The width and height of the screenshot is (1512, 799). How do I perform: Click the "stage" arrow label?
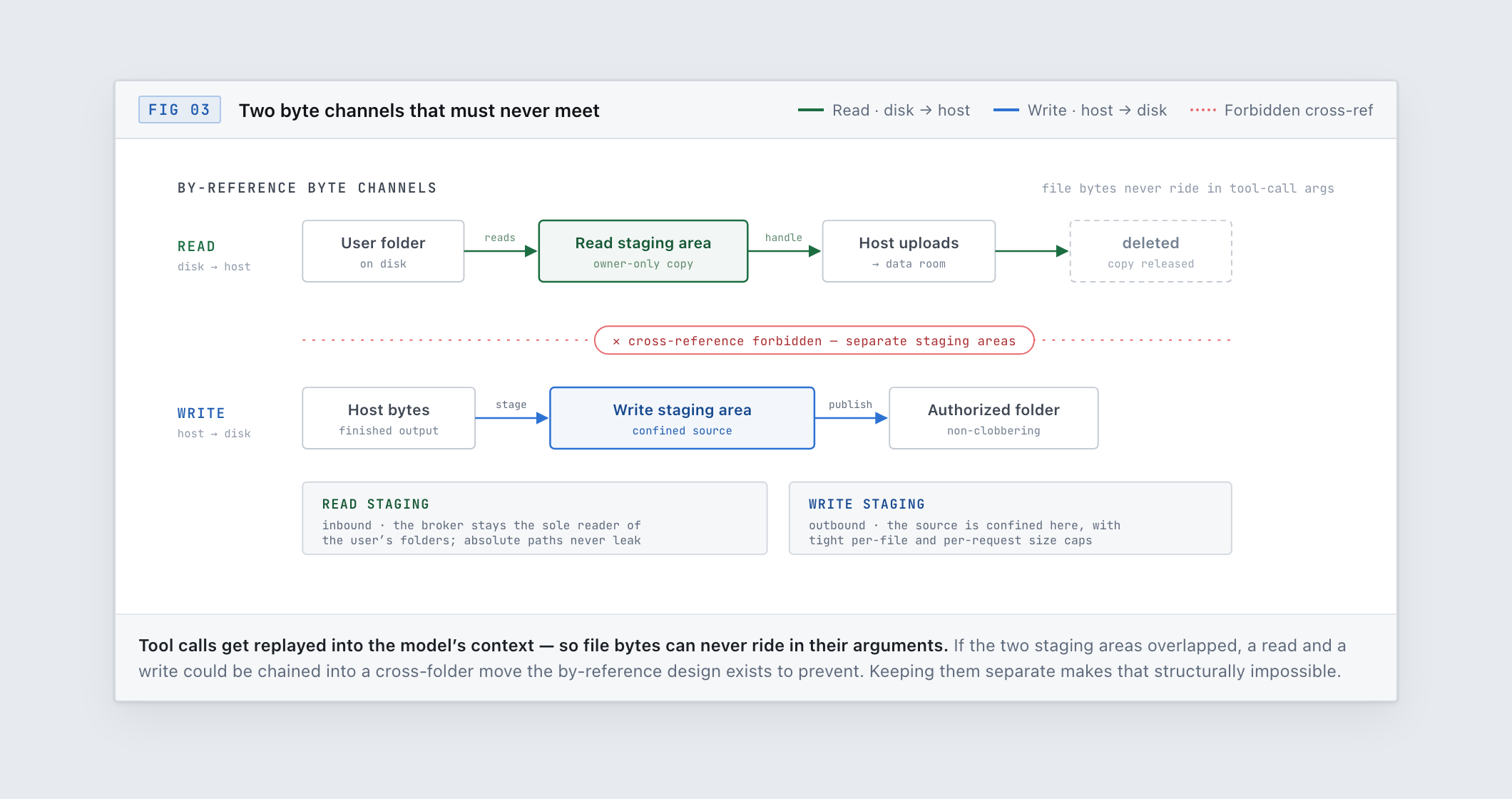coord(511,404)
